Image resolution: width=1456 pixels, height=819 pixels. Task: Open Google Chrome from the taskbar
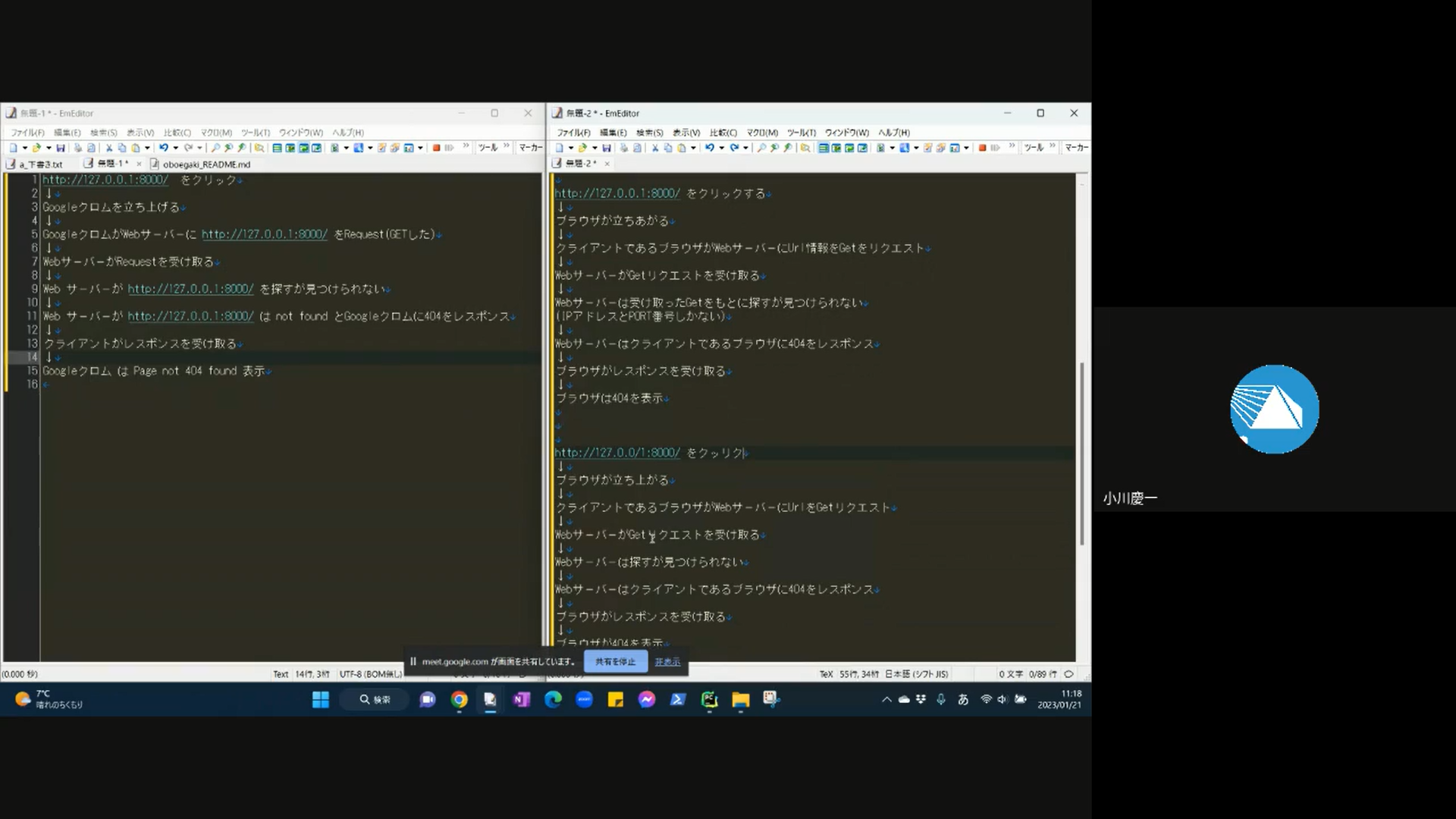point(459,699)
